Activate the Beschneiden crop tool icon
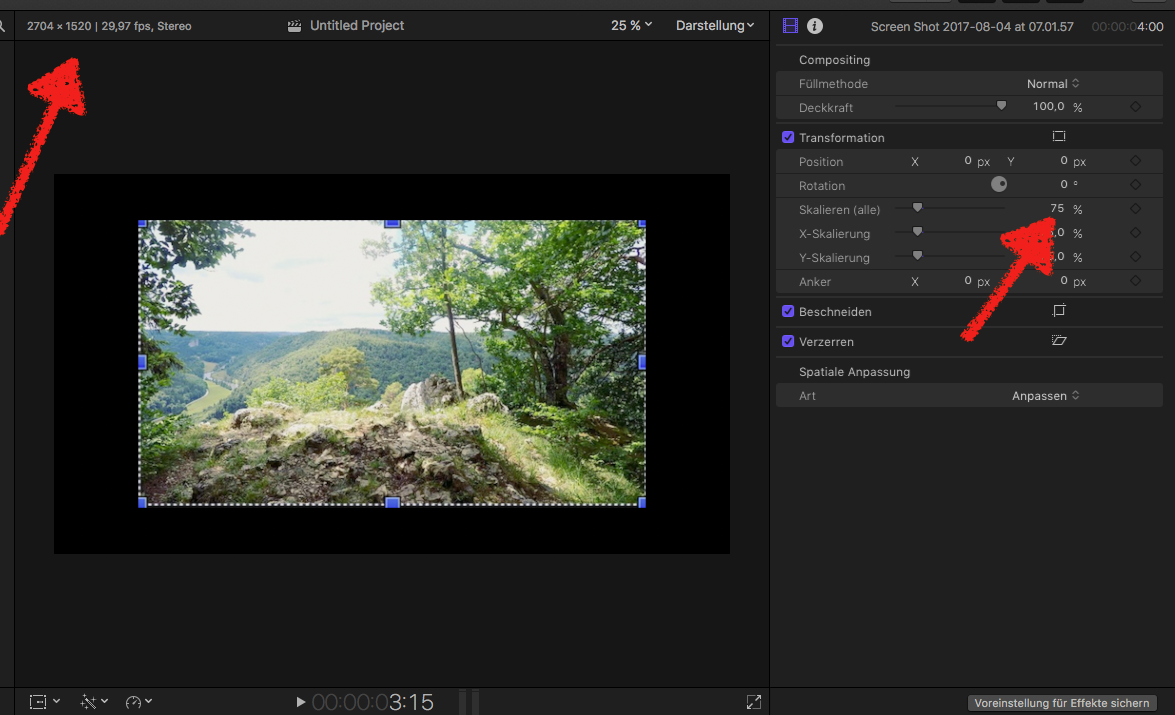The width and height of the screenshot is (1175, 715). [1059, 311]
